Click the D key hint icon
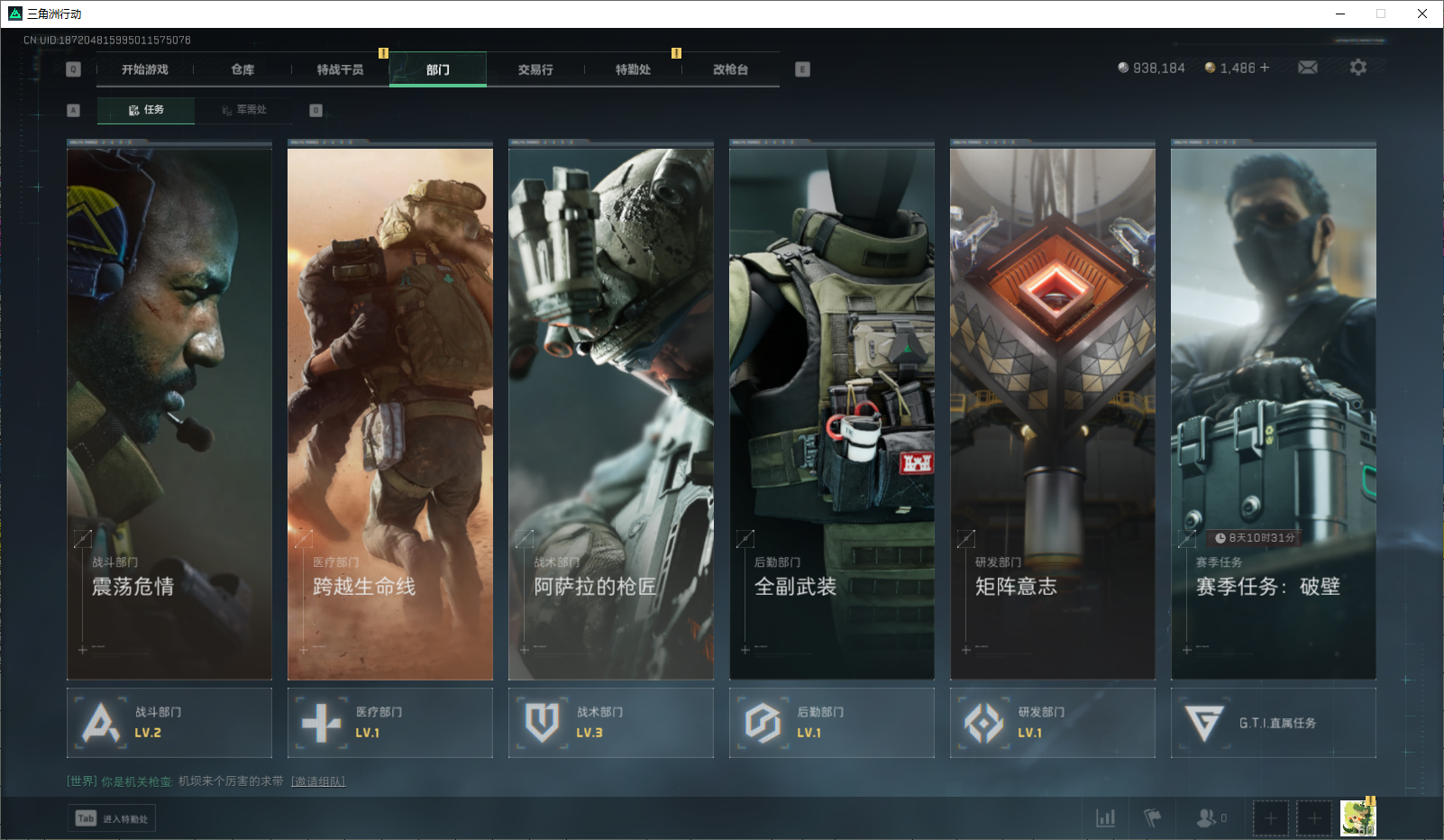The height and width of the screenshot is (840, 1444). tap(315, 110)
